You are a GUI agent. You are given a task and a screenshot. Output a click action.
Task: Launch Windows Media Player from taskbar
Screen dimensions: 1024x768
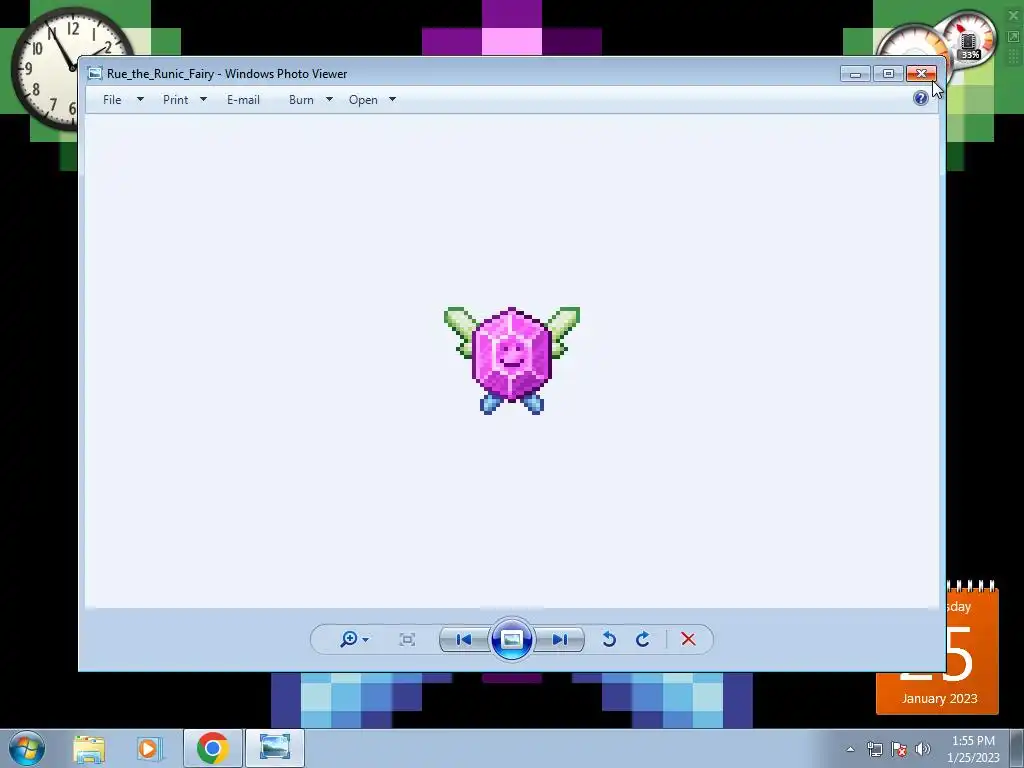pos(148,748)
